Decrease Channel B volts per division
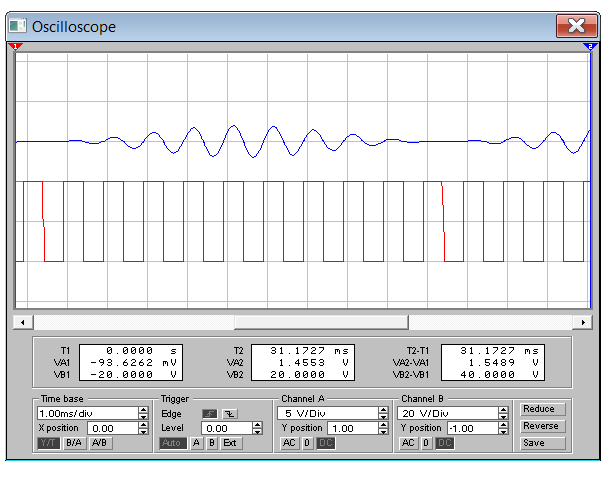Screen dimensions: 607x477 pyautogui.click(x=503, y=417)
